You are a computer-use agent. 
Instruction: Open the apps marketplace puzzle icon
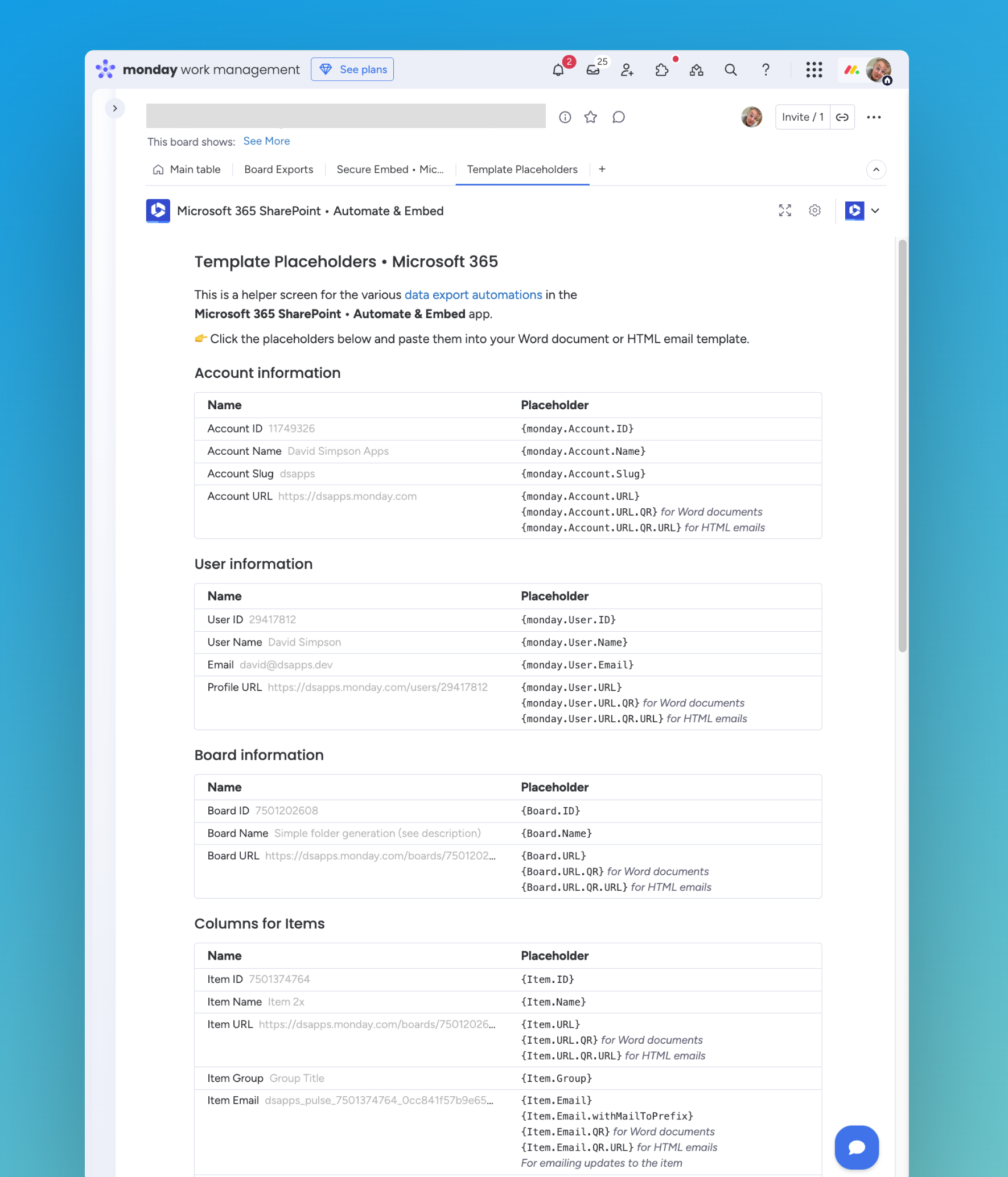[x=661, y=70]
